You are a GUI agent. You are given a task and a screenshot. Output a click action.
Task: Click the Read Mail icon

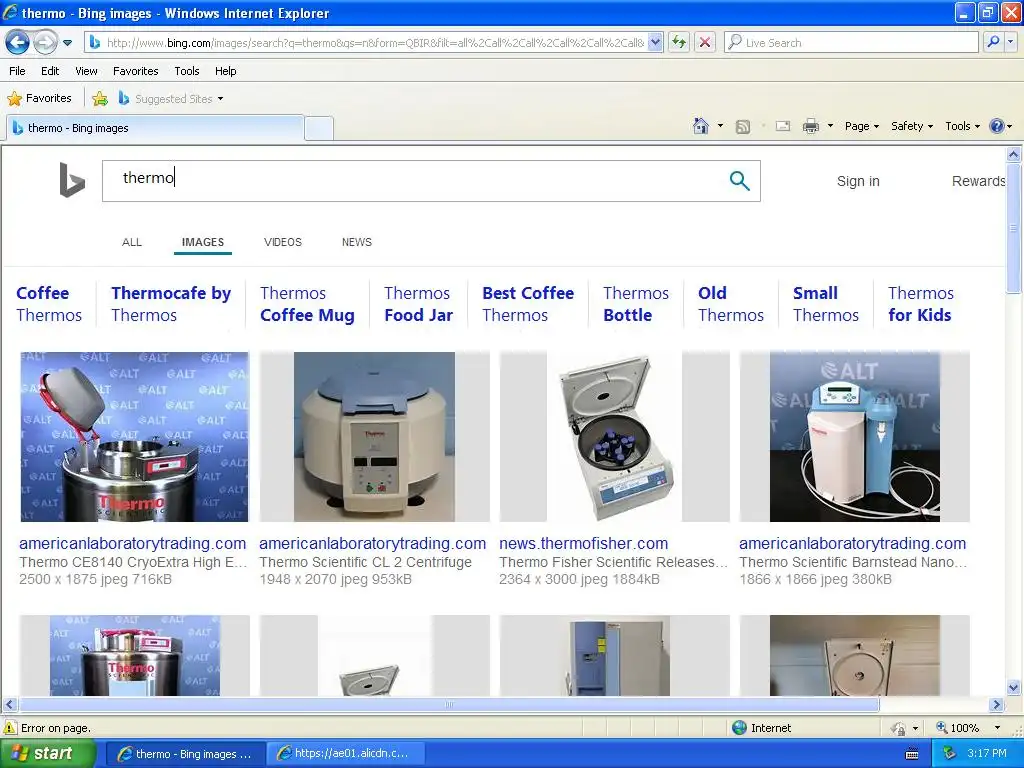[x=783, y=126]
